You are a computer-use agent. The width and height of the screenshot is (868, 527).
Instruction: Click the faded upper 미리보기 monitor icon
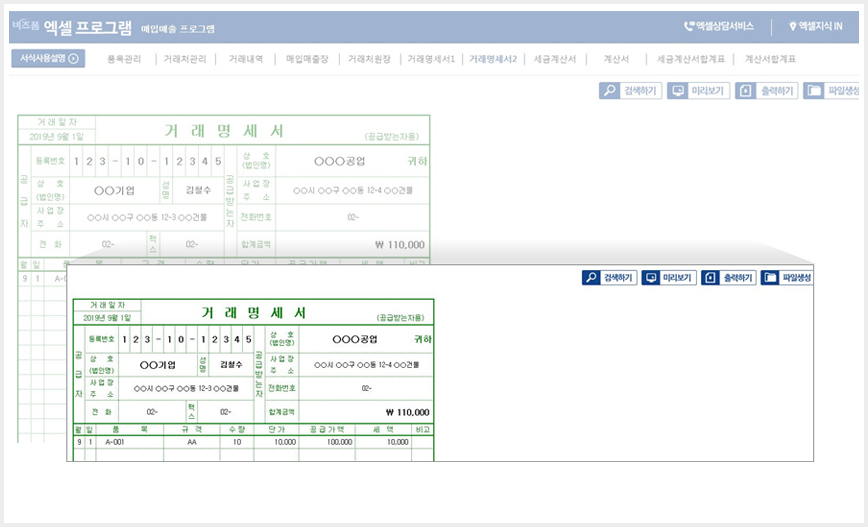pos(678,90)
